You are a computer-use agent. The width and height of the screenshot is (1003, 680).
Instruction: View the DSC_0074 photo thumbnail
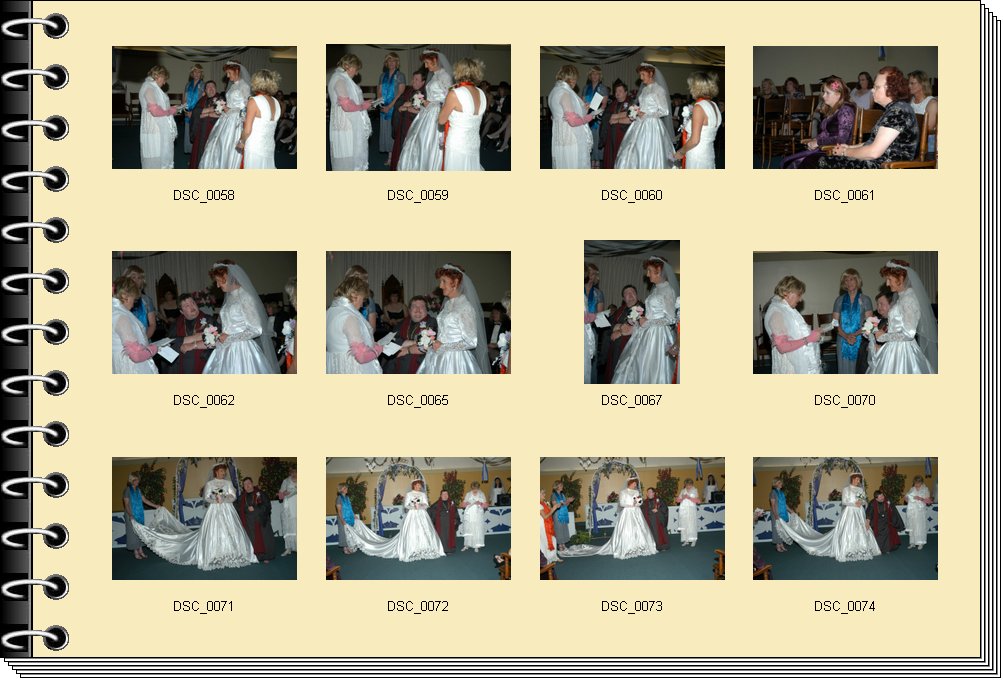(845, 518)
